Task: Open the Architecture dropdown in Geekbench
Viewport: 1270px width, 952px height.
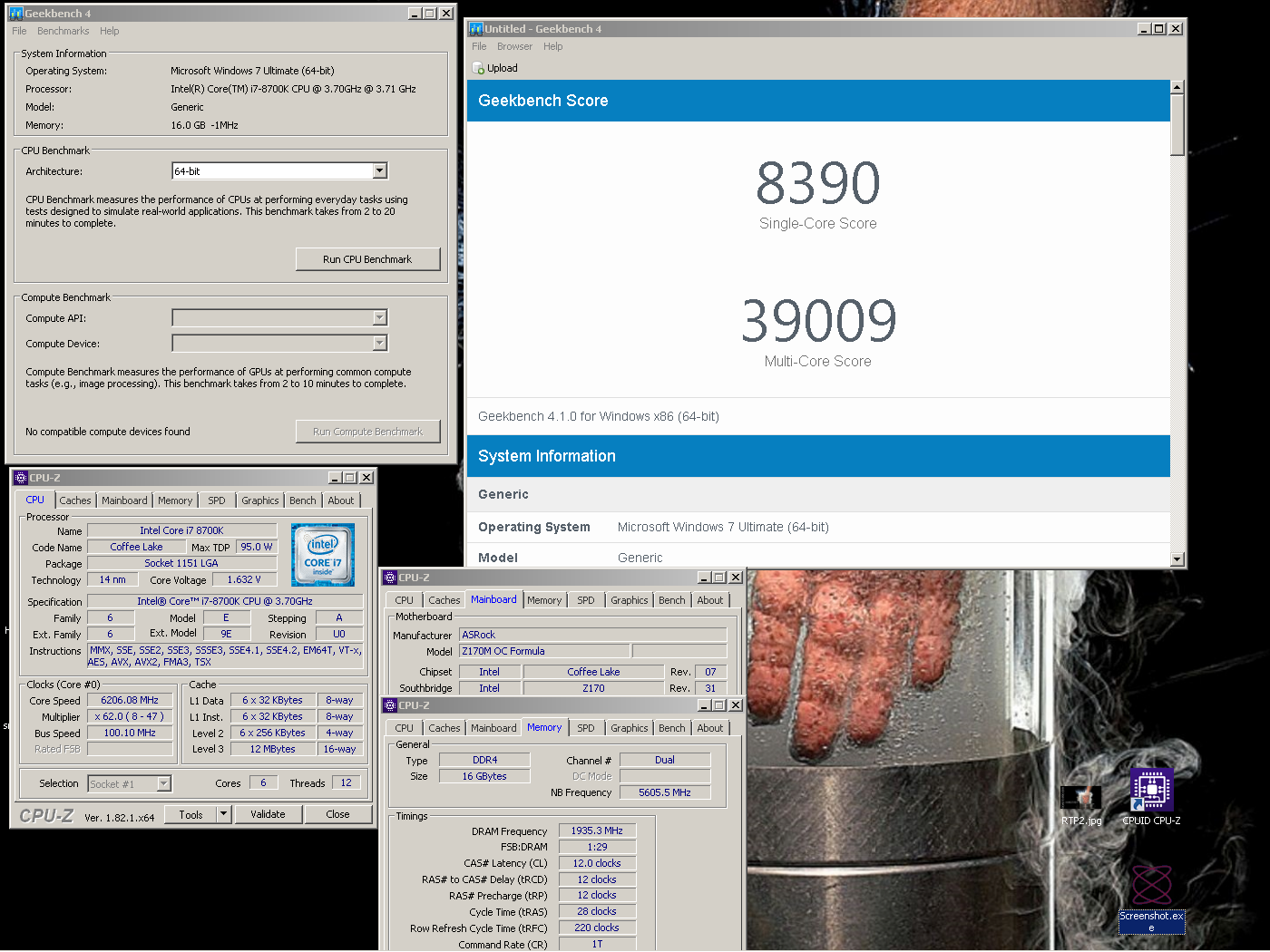Action: click(x=380, y=171)
